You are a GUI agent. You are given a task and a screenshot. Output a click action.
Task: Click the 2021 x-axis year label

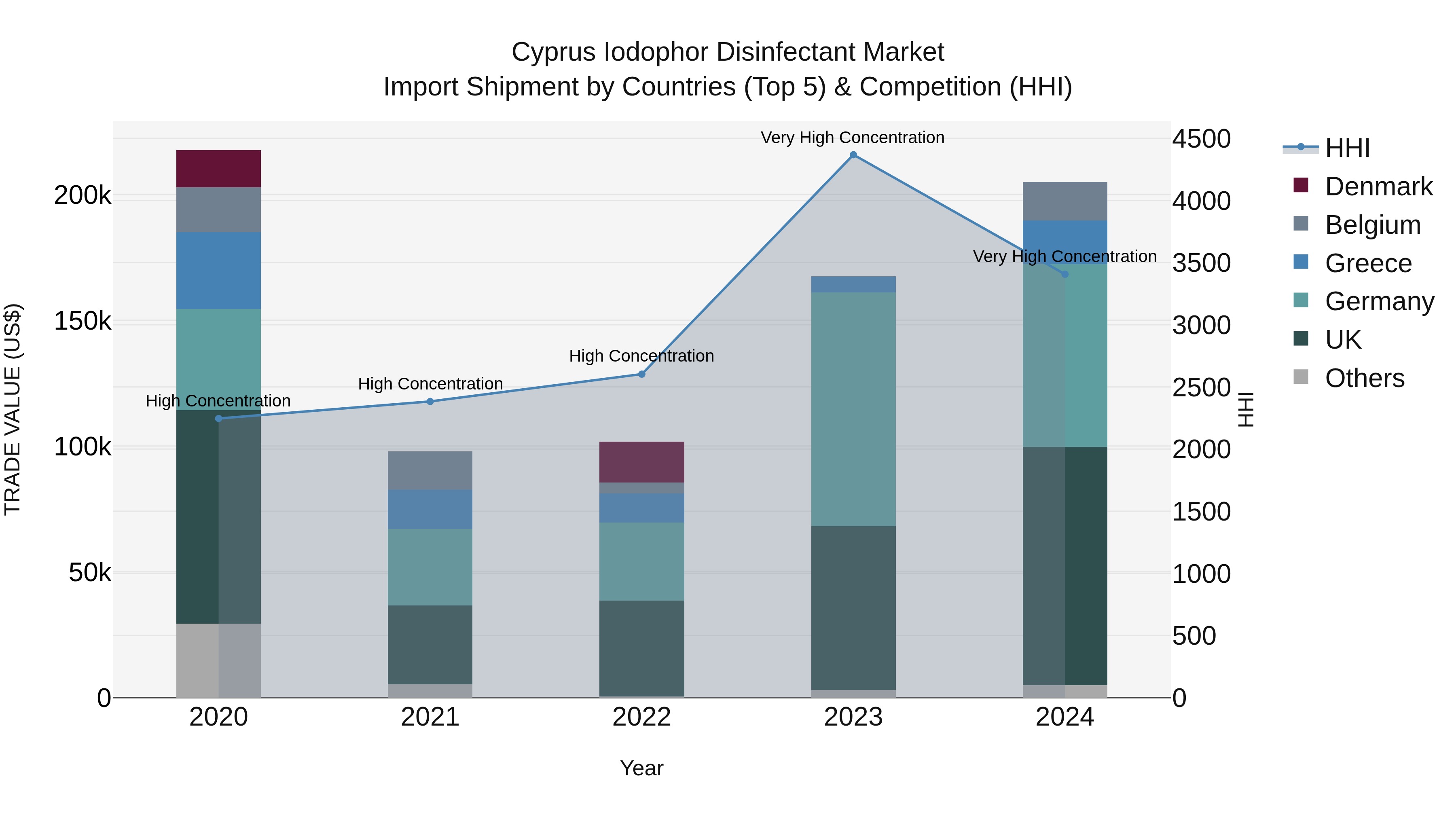pyautogui.click(x=430, y=717)
